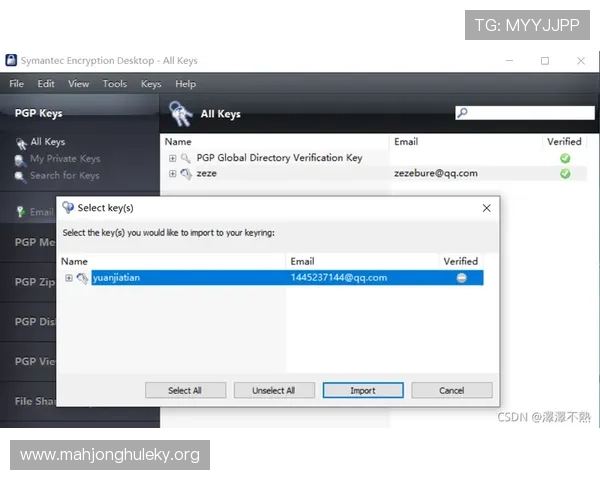Click the Search for Keys magnifier icon
This screenshot has height=480, width=600.
(x=21, y=176)
